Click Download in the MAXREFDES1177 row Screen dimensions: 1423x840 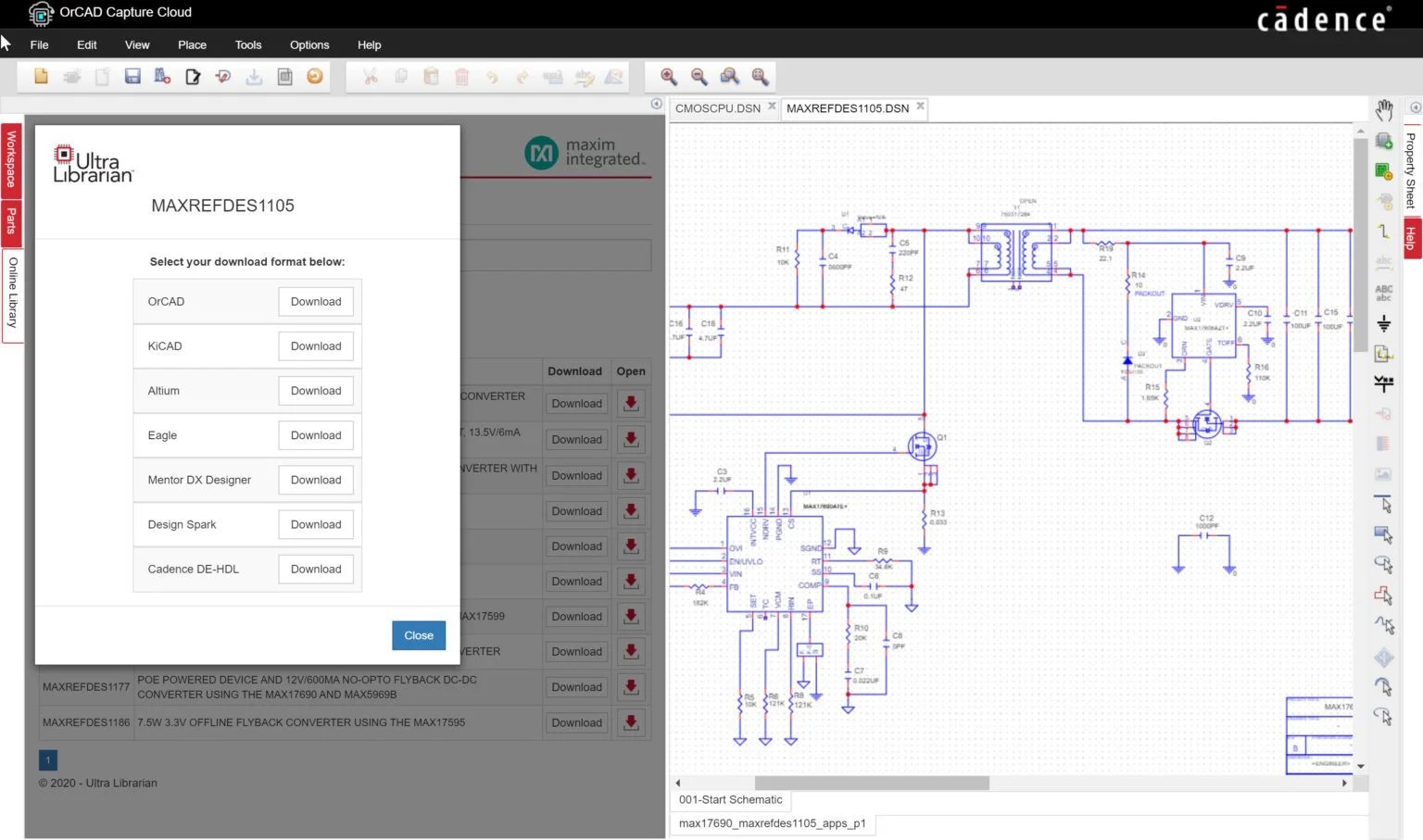[x=576, y=687]
